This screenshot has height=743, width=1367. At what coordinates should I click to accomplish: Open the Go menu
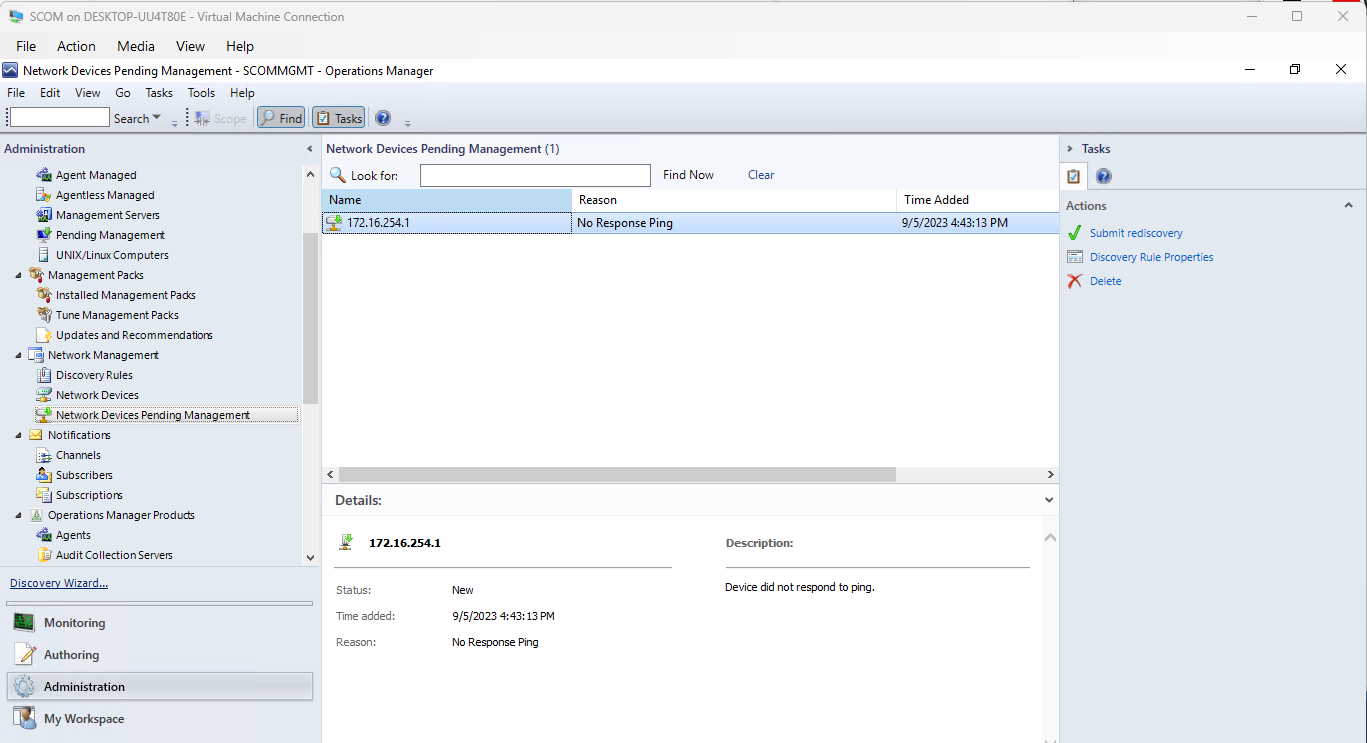tap(123, 93)
